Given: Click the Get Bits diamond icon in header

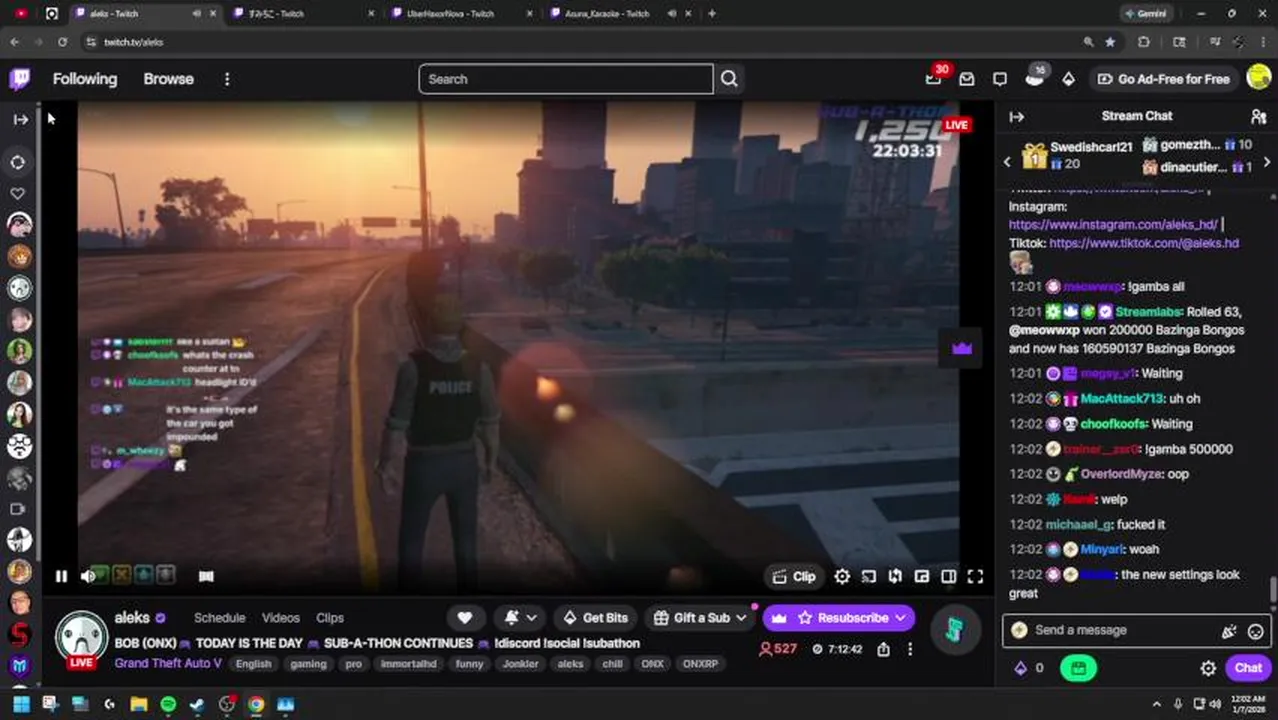Looking at the screenshot, I should point(1068,79).
